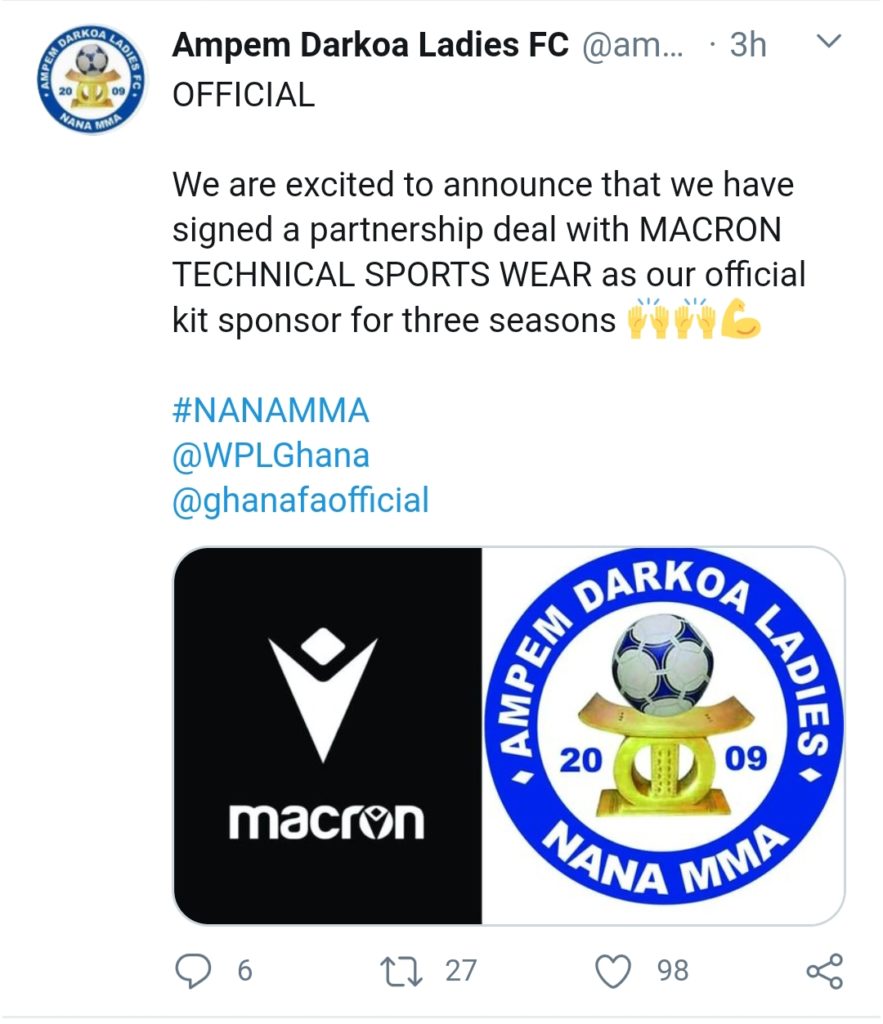Open the tweet's 3h timestamp

click(x=744, y=45)
